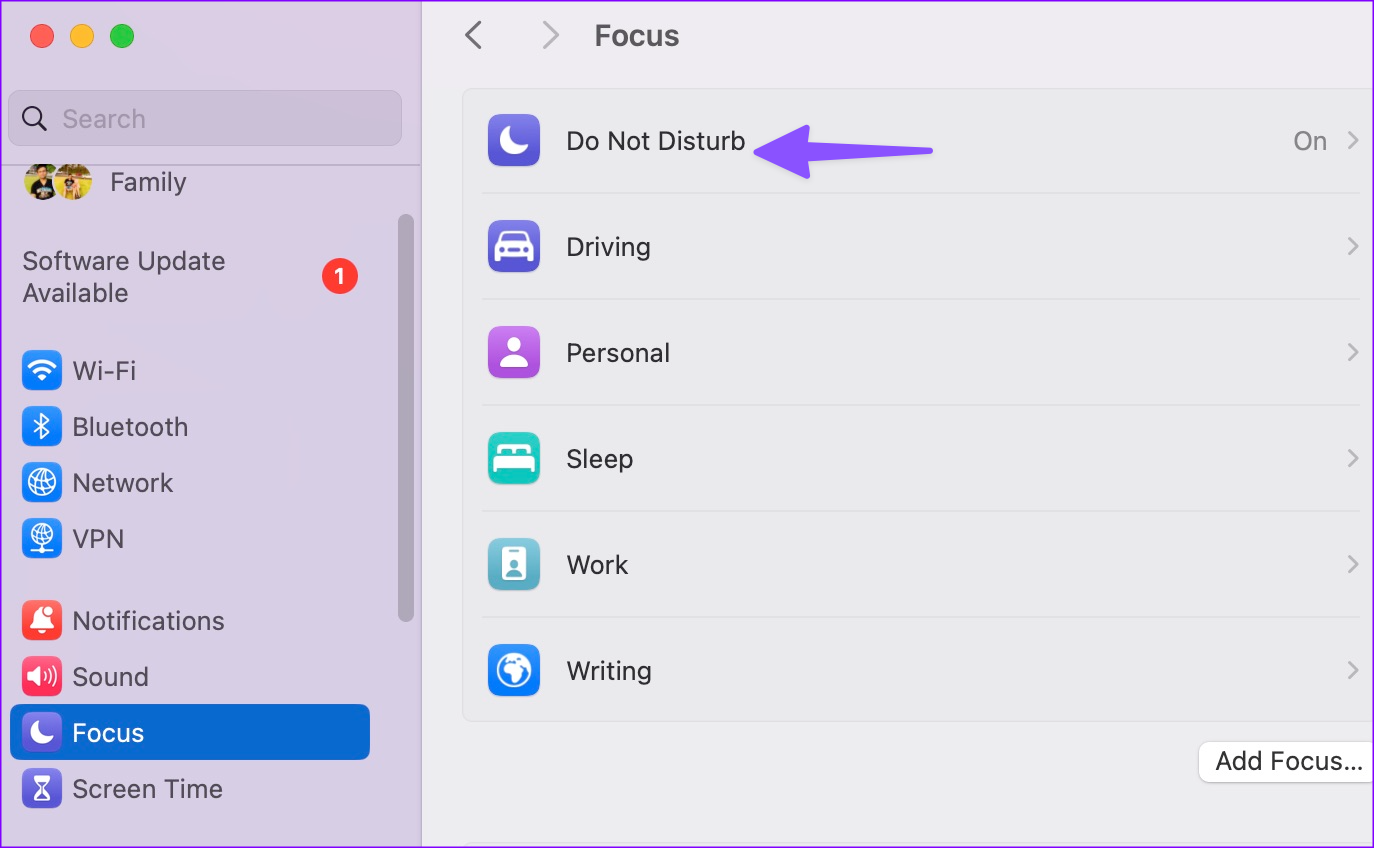Click the sidebar scrollbar
Viewport: 1374px width, 848px height.
(405, 417)
